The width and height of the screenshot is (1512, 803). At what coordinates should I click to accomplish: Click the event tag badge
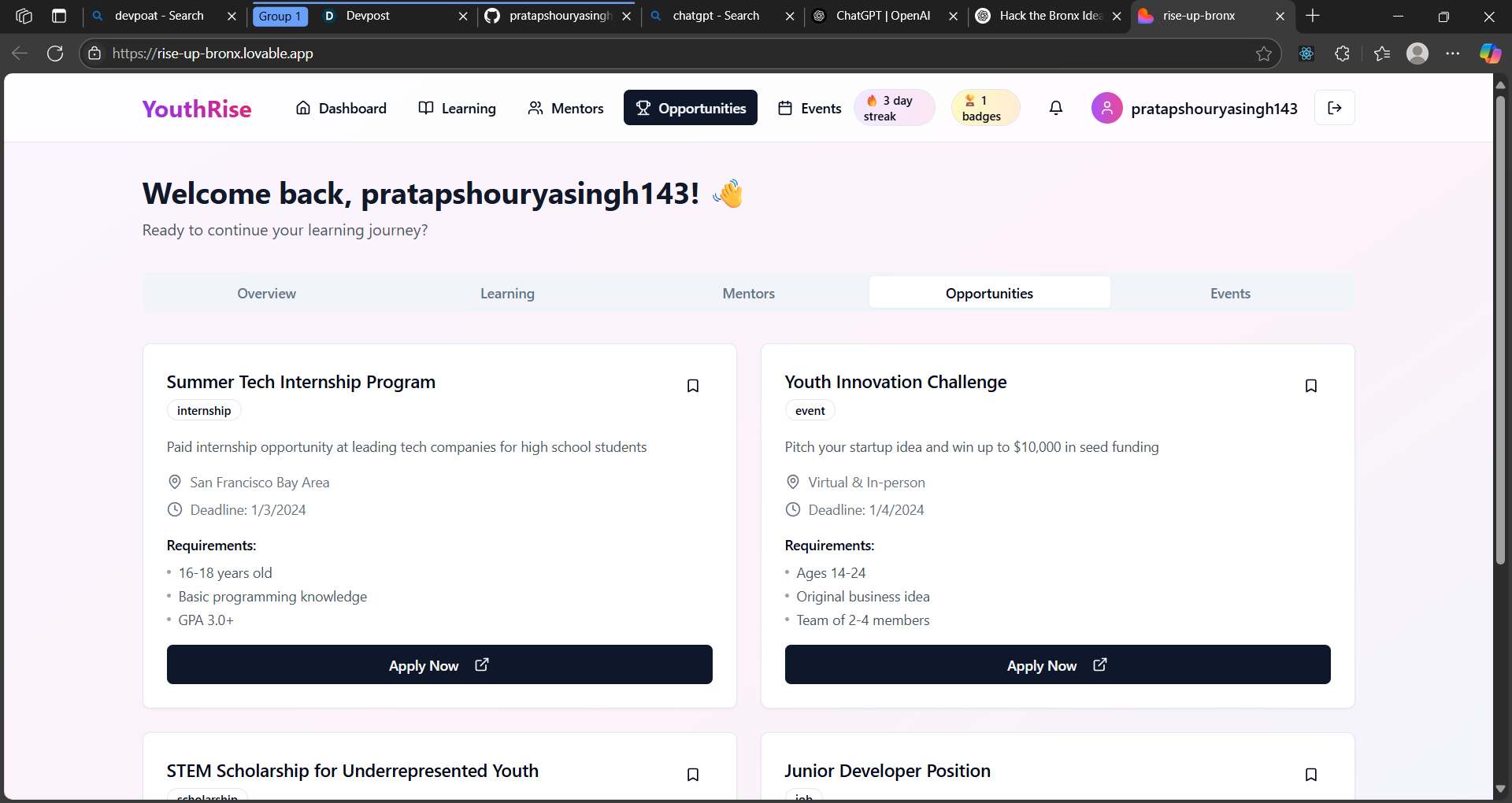810,411
